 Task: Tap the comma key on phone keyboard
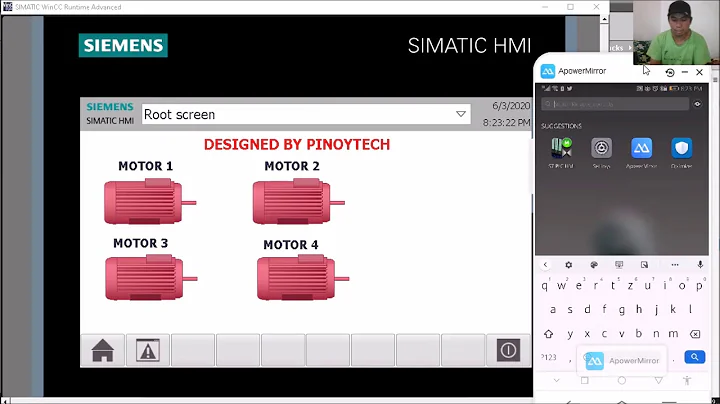tap(570, 360)
